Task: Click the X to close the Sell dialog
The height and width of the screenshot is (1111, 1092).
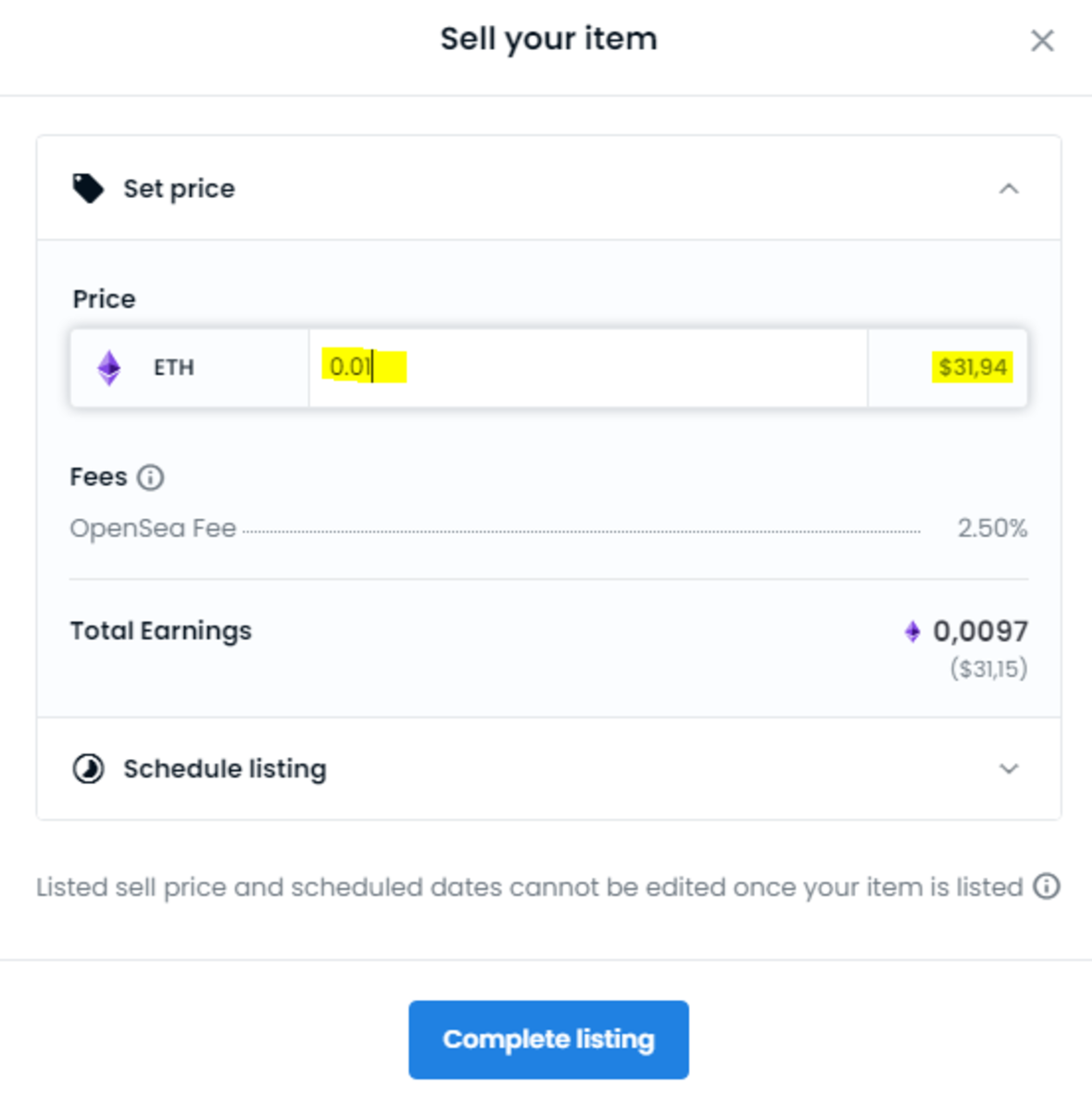Action: point(1042,41)
